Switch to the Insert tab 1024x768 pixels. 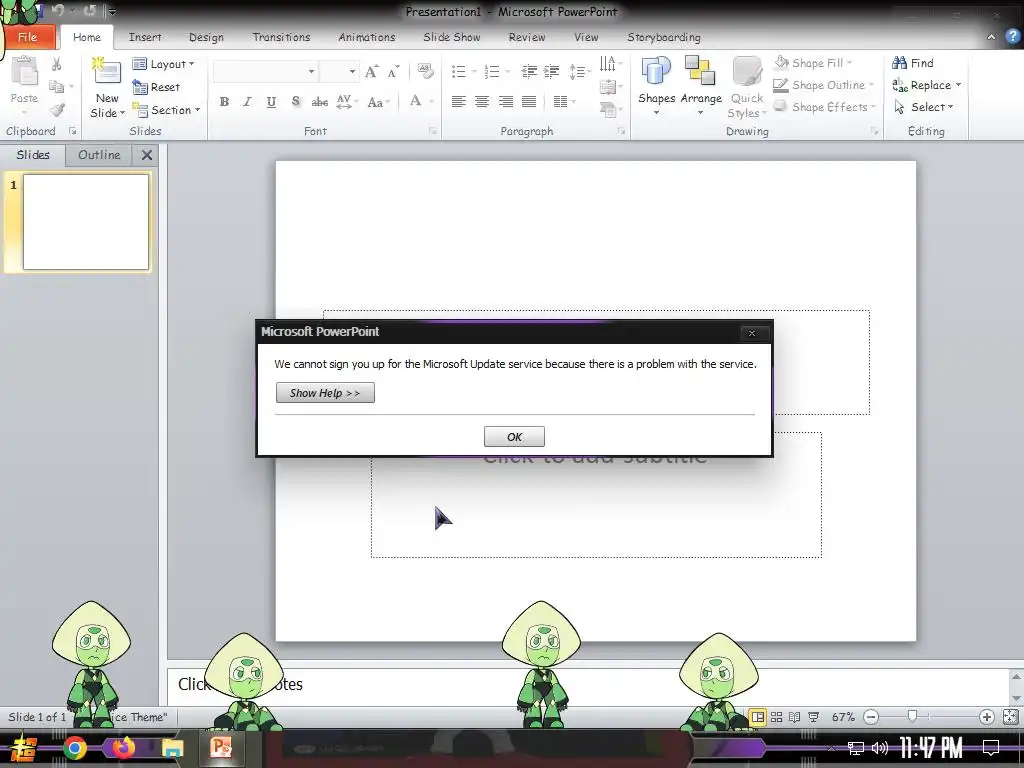pos(145,37)
